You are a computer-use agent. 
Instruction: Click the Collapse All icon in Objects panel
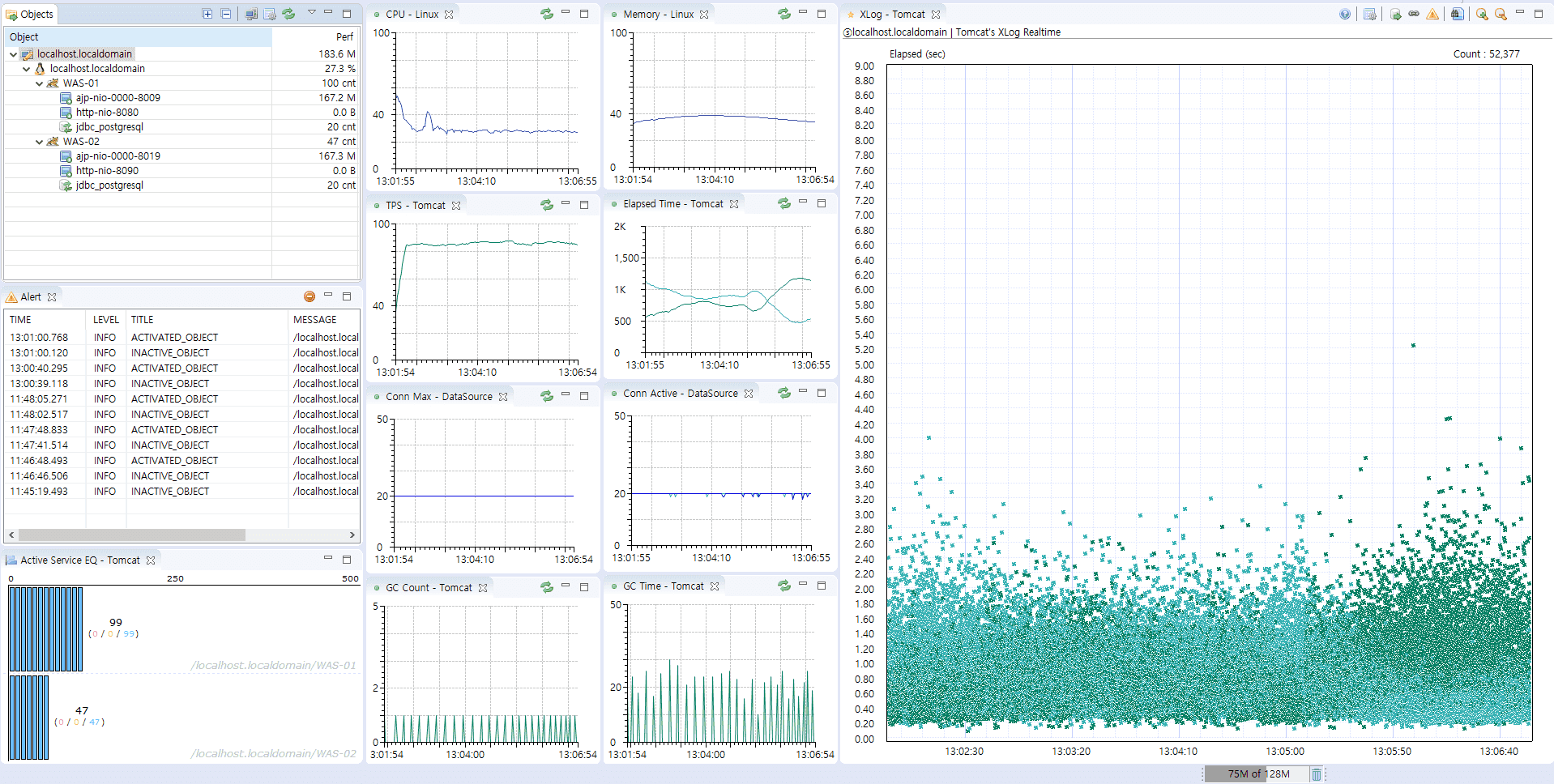(x=226, y=14)
